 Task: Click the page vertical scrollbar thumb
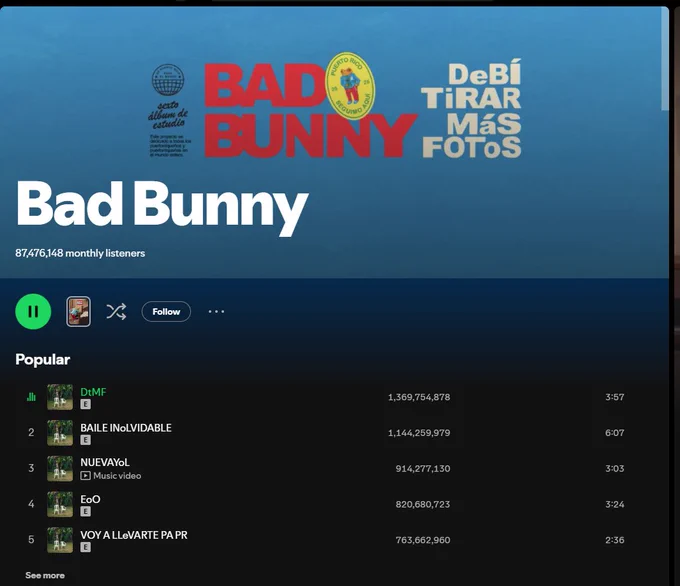665,59
